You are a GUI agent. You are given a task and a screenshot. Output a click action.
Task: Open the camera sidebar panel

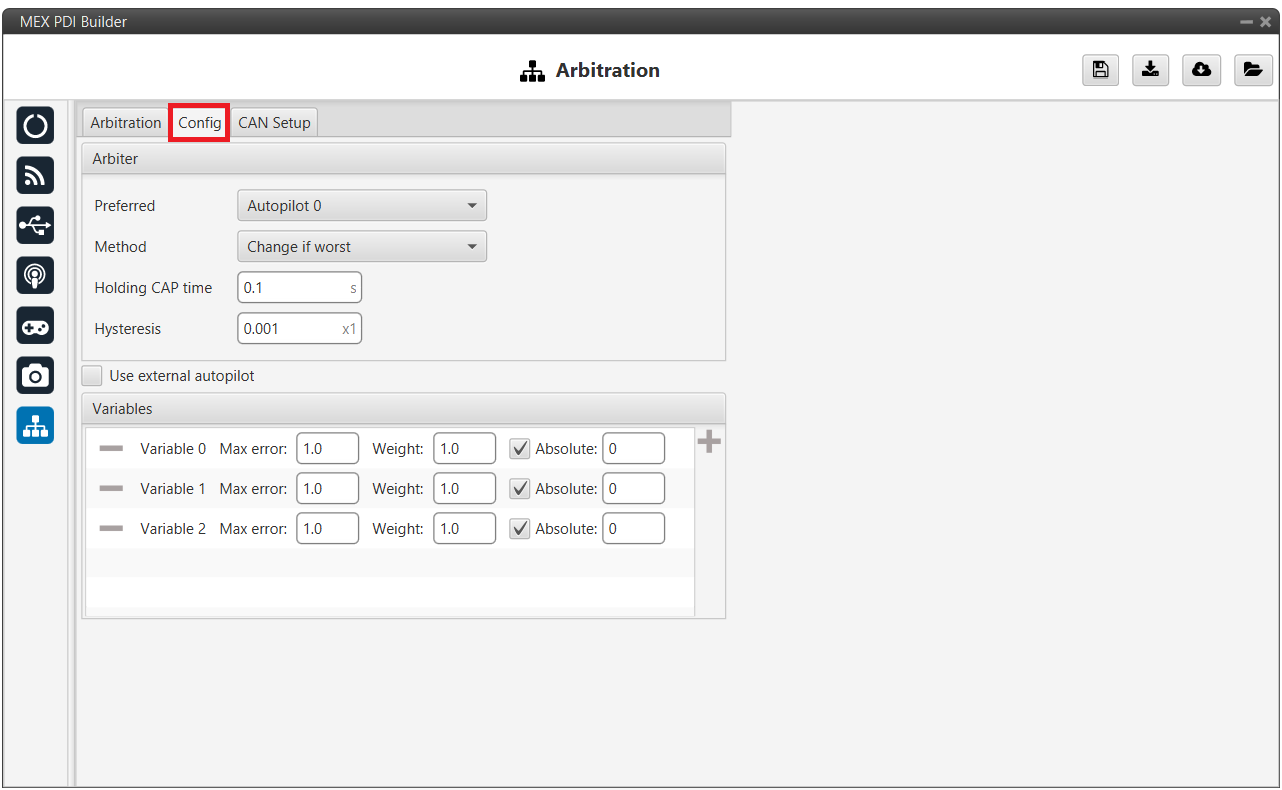tap(35, 375)
